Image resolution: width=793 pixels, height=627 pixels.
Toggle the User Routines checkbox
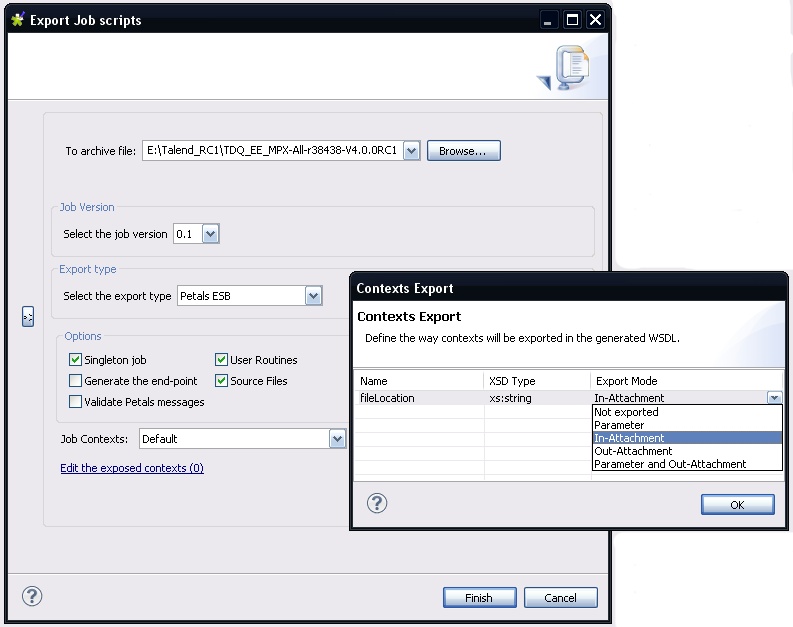click(222, 360)
